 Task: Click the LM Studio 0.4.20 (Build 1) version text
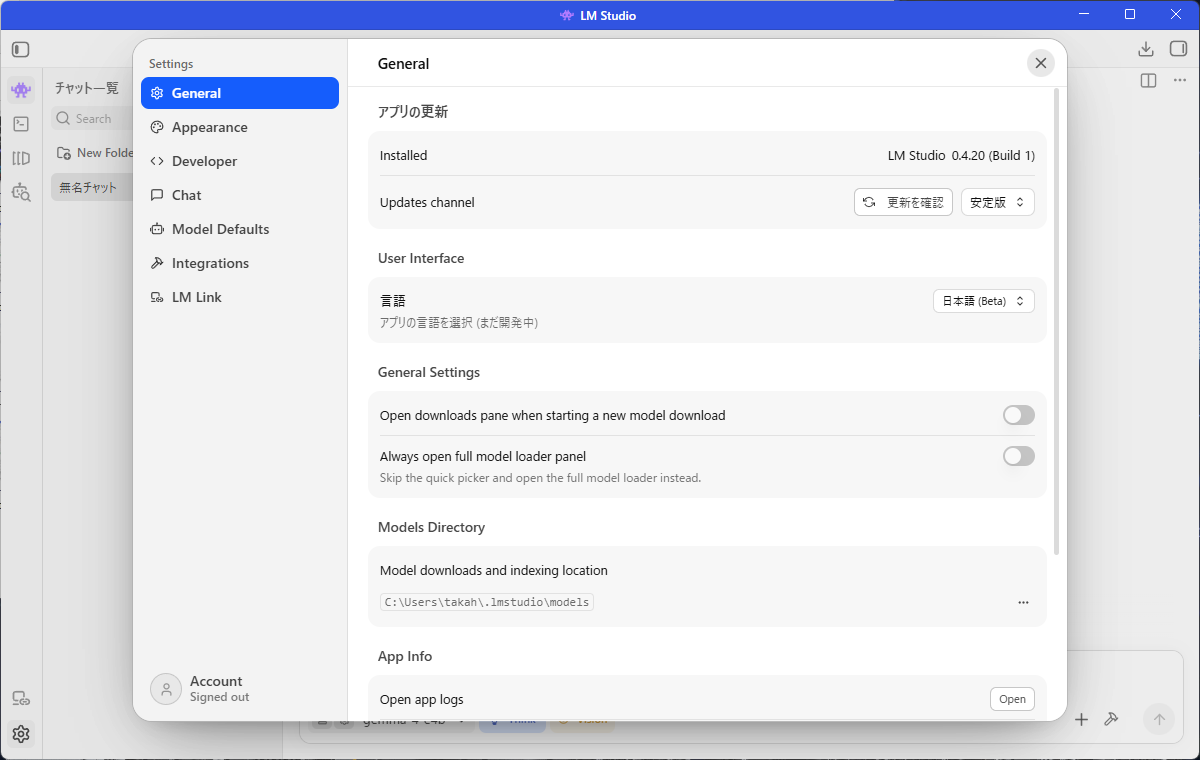[961, 155]
